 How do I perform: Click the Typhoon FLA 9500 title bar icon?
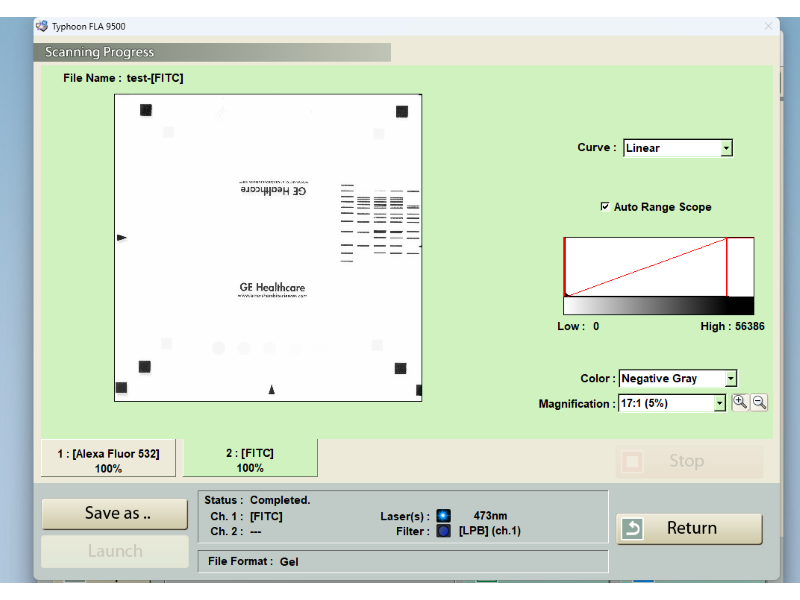coord(41,26)
